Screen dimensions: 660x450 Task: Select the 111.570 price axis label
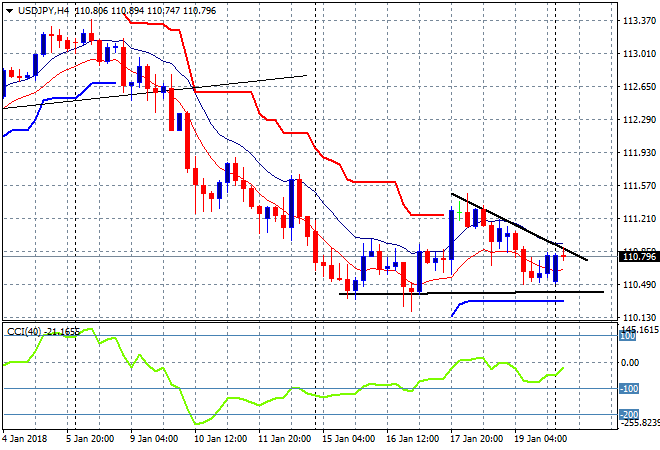click(639, 185)
